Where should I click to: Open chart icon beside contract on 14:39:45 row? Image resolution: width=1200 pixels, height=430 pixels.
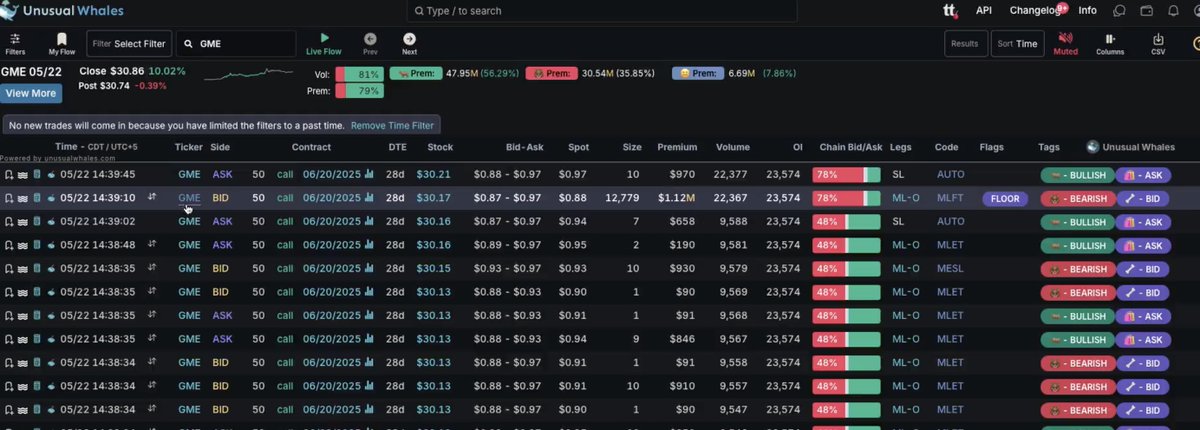(x=369, y=174)
